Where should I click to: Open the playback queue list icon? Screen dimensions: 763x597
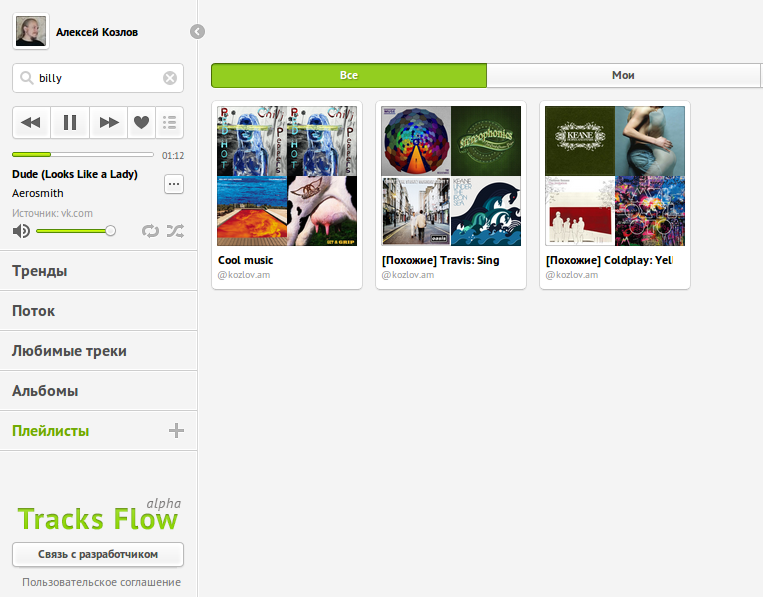pyautogui.click(x=170, y=122)
